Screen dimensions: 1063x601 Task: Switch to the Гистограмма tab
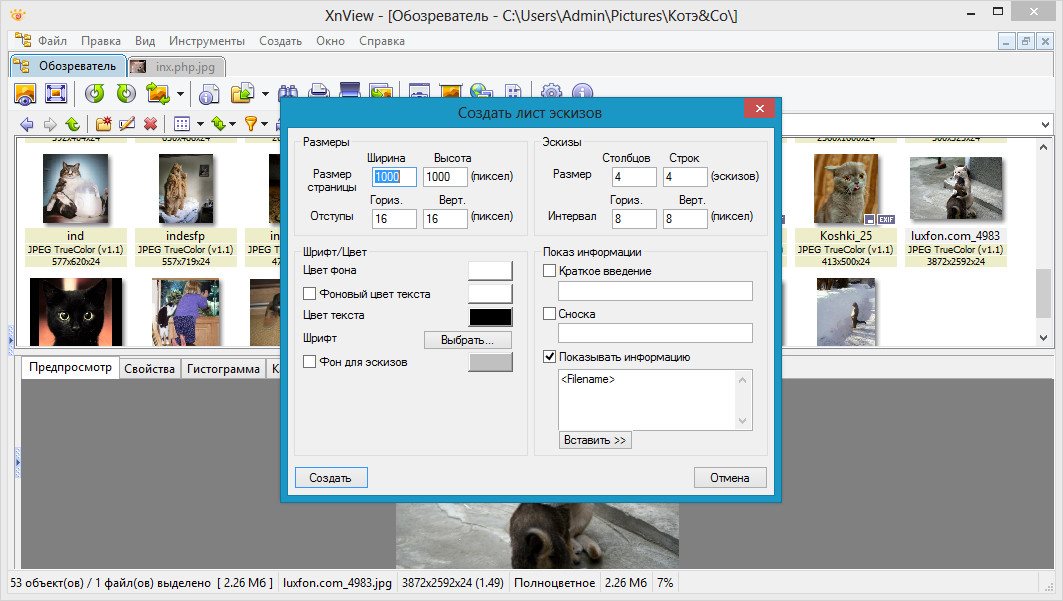224,369
